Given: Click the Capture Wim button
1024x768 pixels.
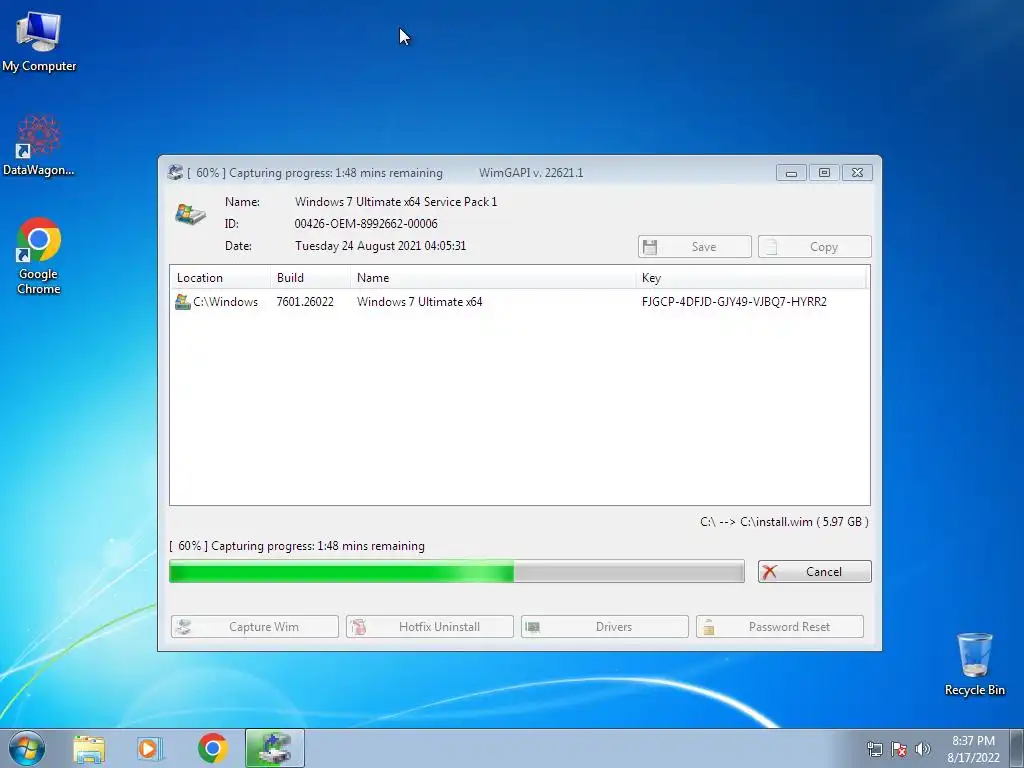Looking at the screenshot, I should point(255,626).
